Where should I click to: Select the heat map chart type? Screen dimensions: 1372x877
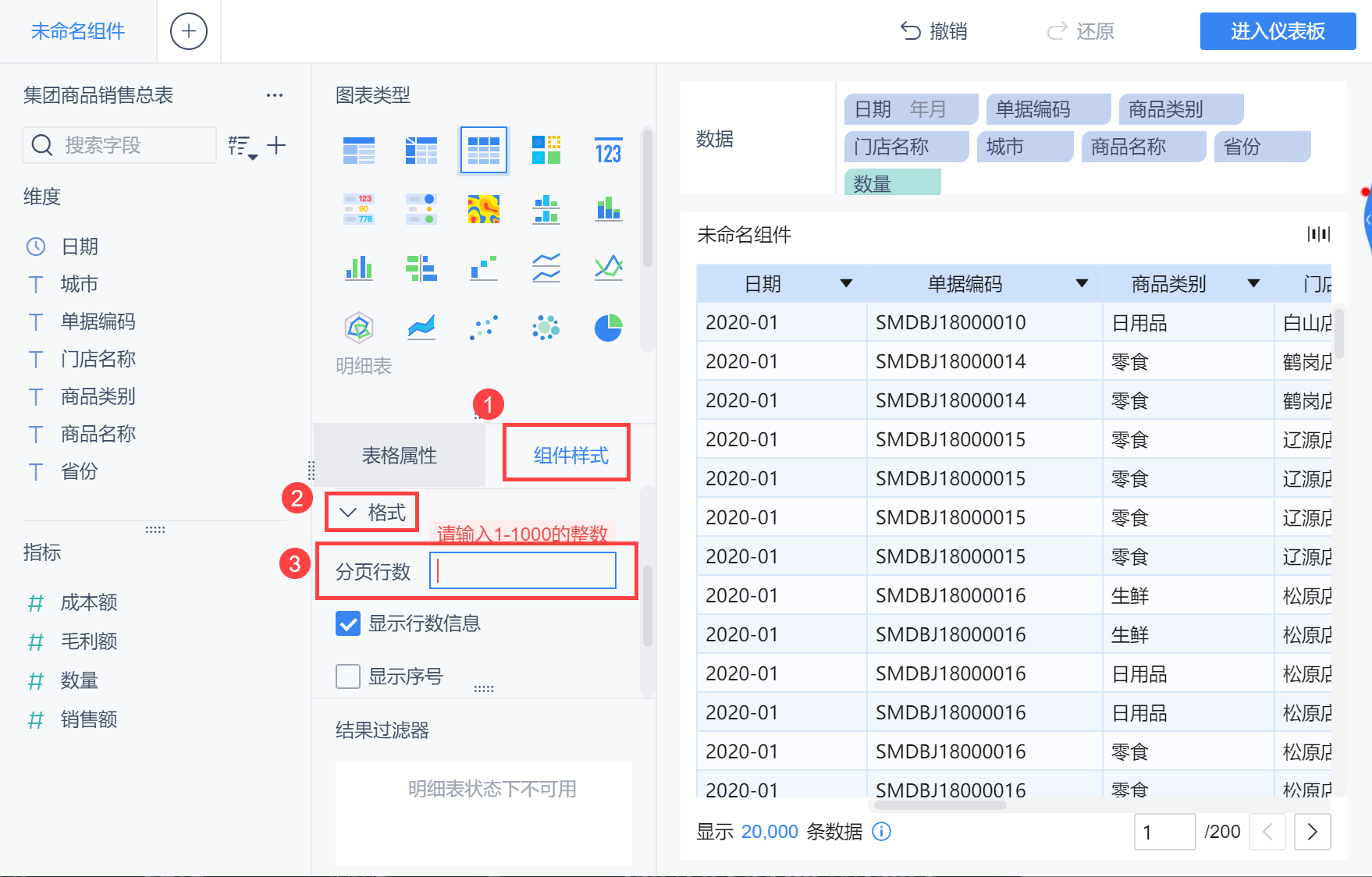[484, 209]
